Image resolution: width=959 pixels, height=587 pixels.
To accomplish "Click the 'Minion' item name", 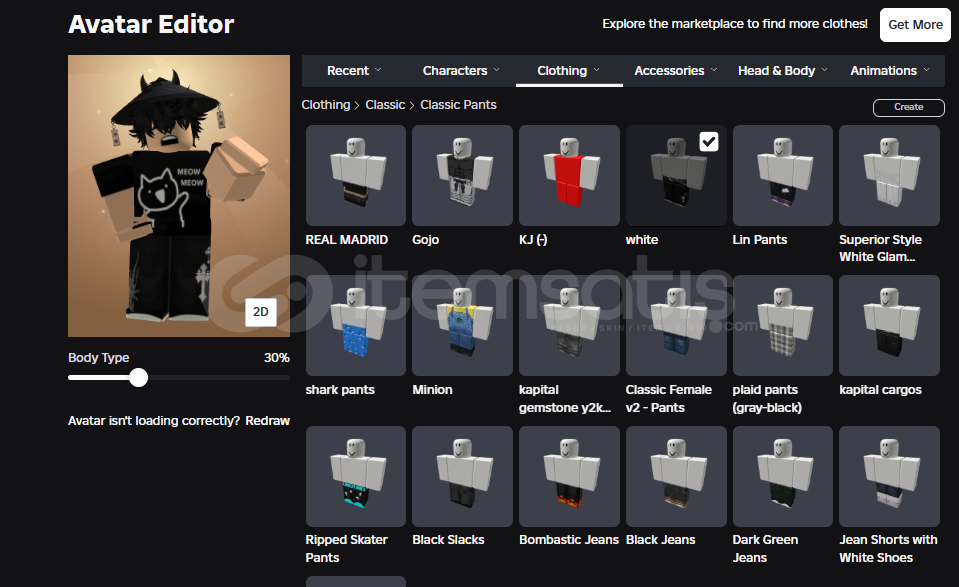I will pos(432,389).
